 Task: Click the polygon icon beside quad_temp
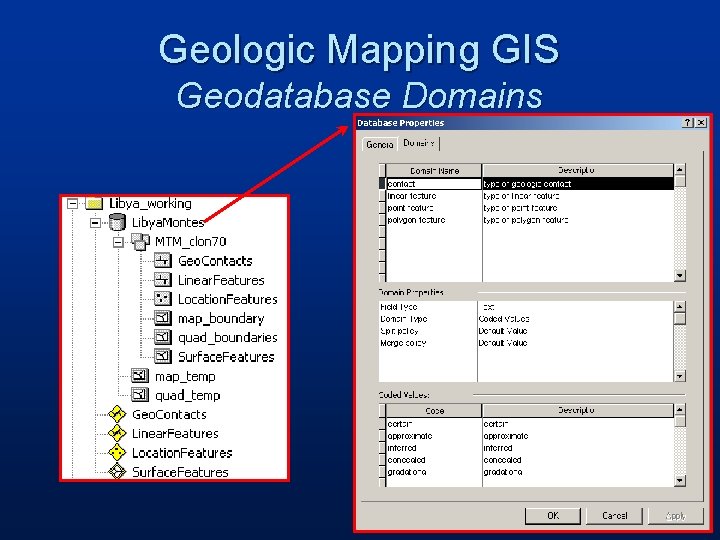(x=140, y=395)
